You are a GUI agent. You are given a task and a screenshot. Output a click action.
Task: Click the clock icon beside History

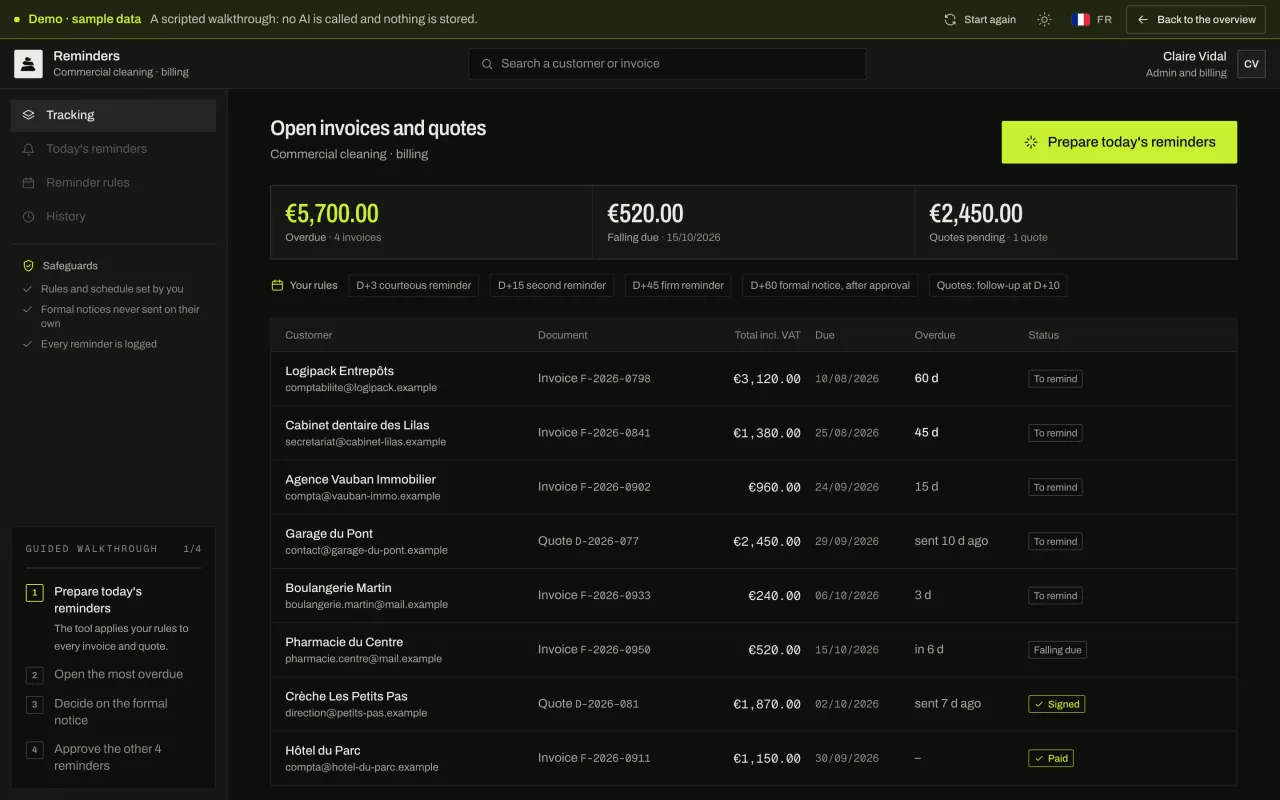click(x=28, y=217)
